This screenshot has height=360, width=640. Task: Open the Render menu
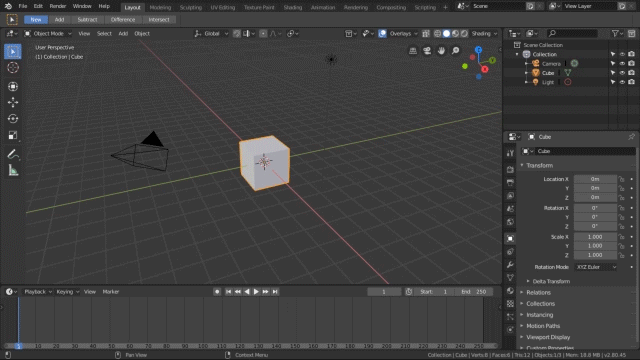point(58,6)
